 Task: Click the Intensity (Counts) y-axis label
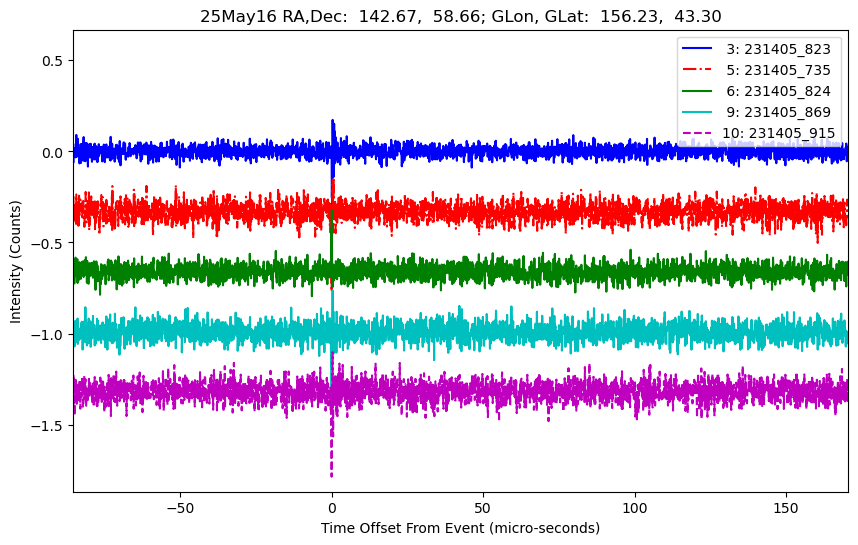click(x=16, y=260)
